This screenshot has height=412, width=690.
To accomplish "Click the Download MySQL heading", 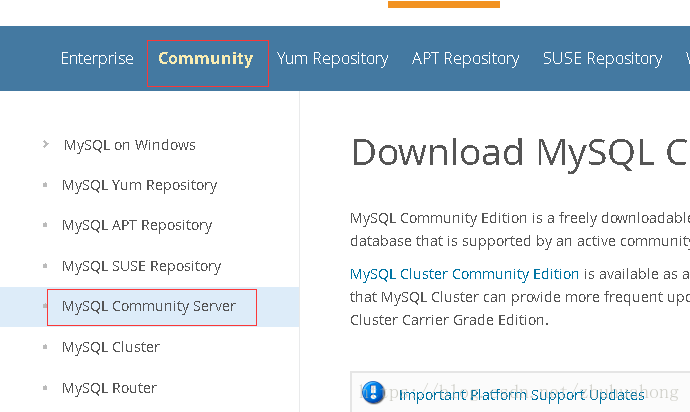I will click(521, 153).
